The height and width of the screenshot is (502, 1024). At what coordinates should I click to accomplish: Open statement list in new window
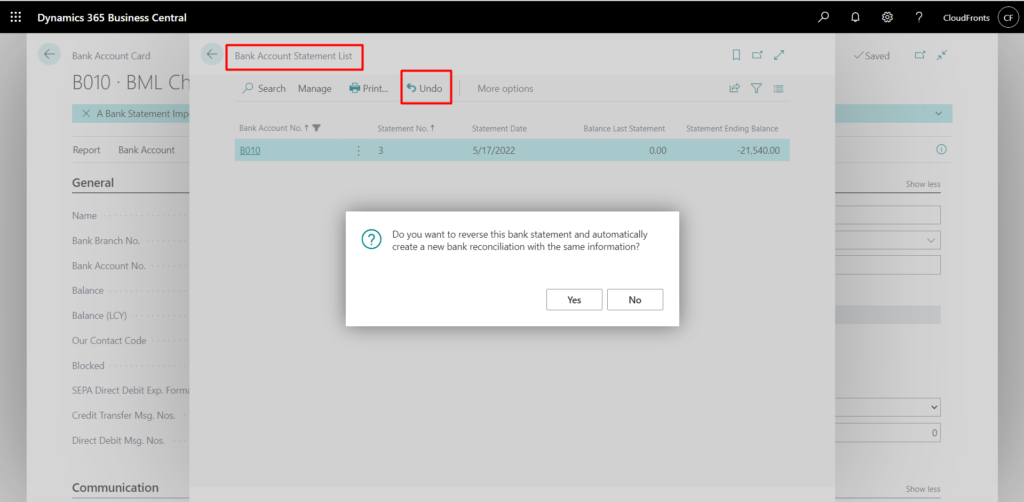point(757,55)
